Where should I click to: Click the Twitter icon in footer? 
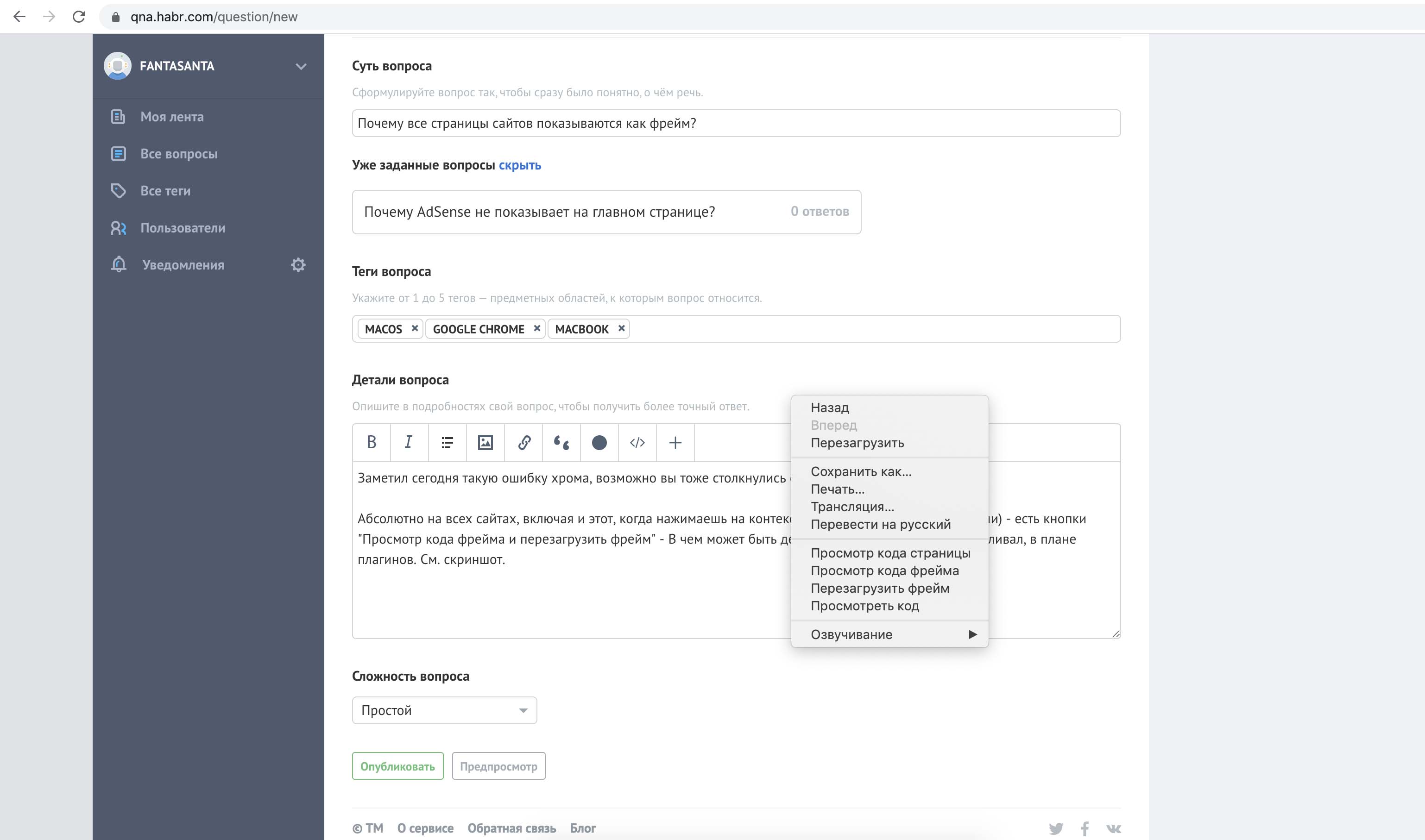coord(1055,829)
